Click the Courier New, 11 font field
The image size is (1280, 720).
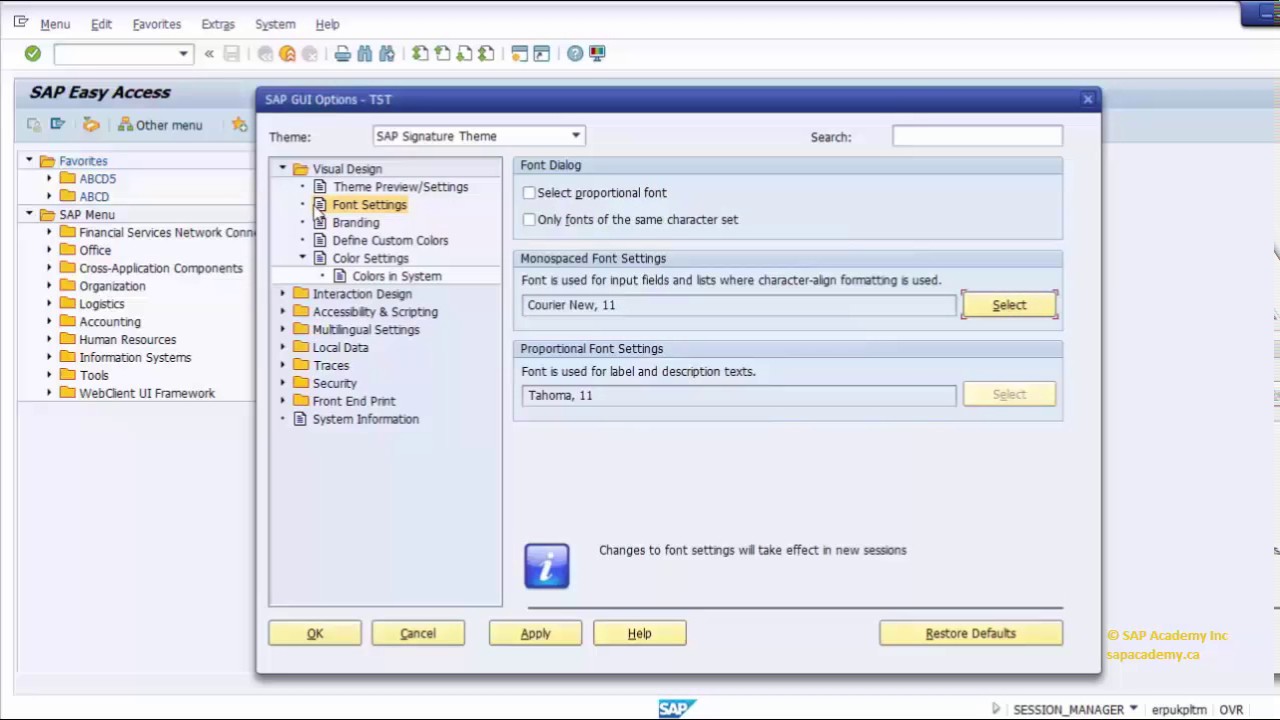pyautogui.click(x=738, y=305)
